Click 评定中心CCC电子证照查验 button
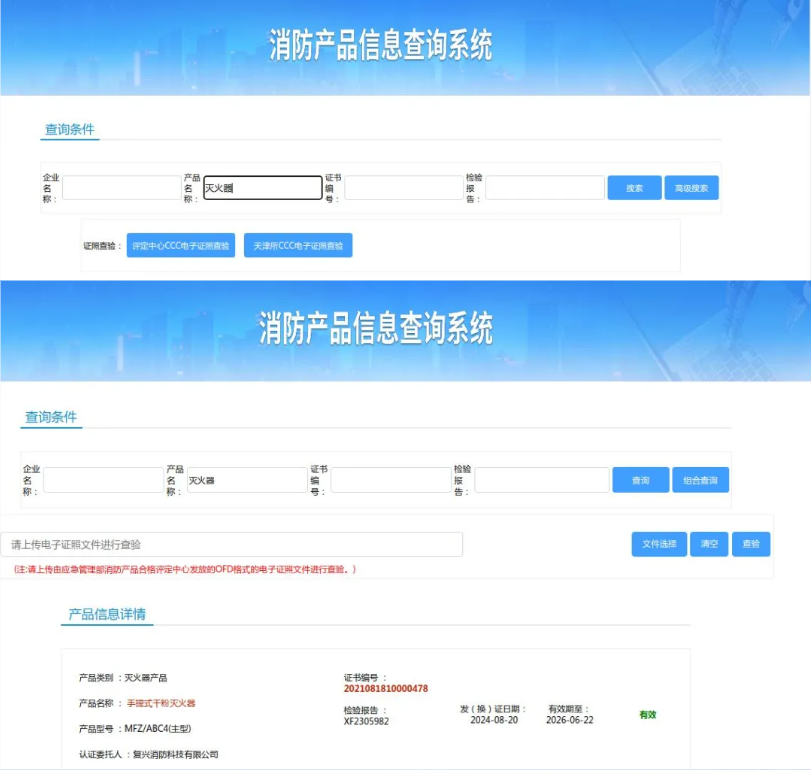Viewport: 811px width, 770px height. pyautogui.click(x=181, y=245)
